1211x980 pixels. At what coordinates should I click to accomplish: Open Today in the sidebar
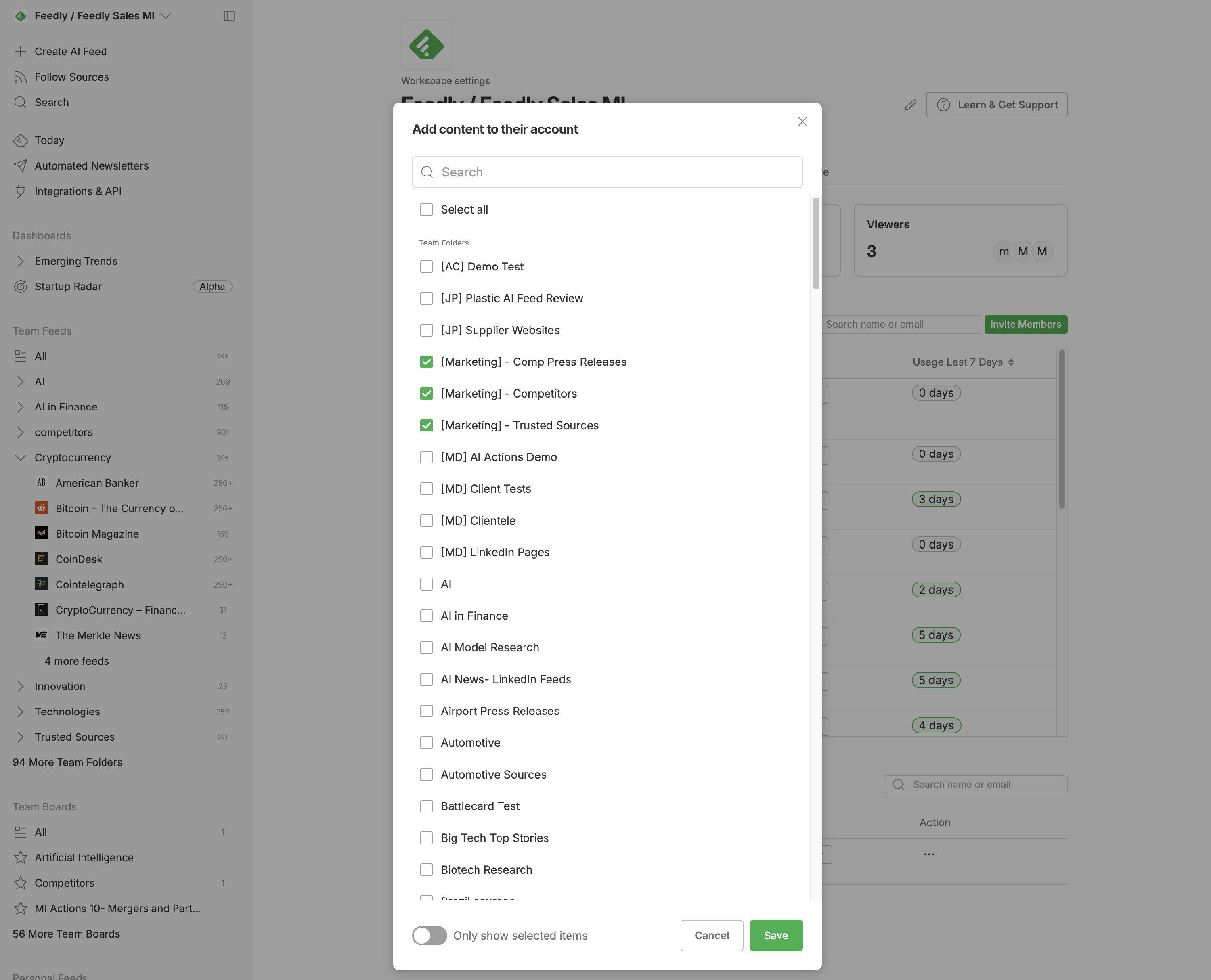[x=49, y=140]
